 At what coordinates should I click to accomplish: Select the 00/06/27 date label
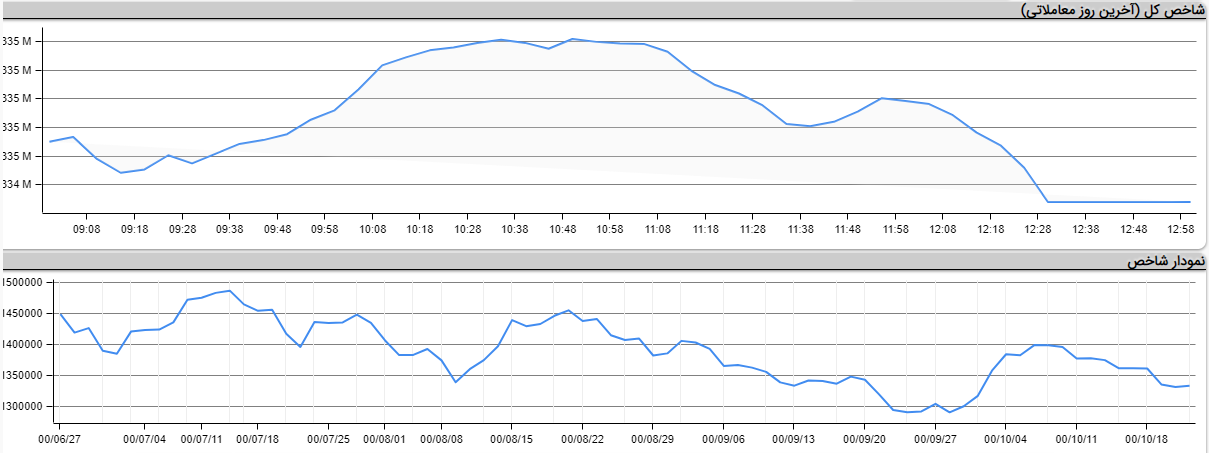60,437
